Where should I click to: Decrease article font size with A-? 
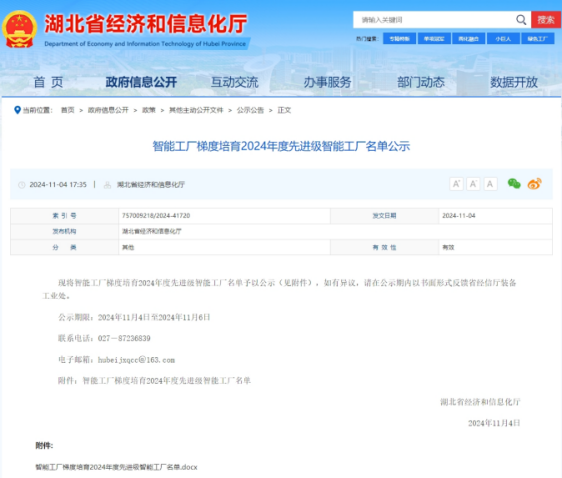coord(473,184)
